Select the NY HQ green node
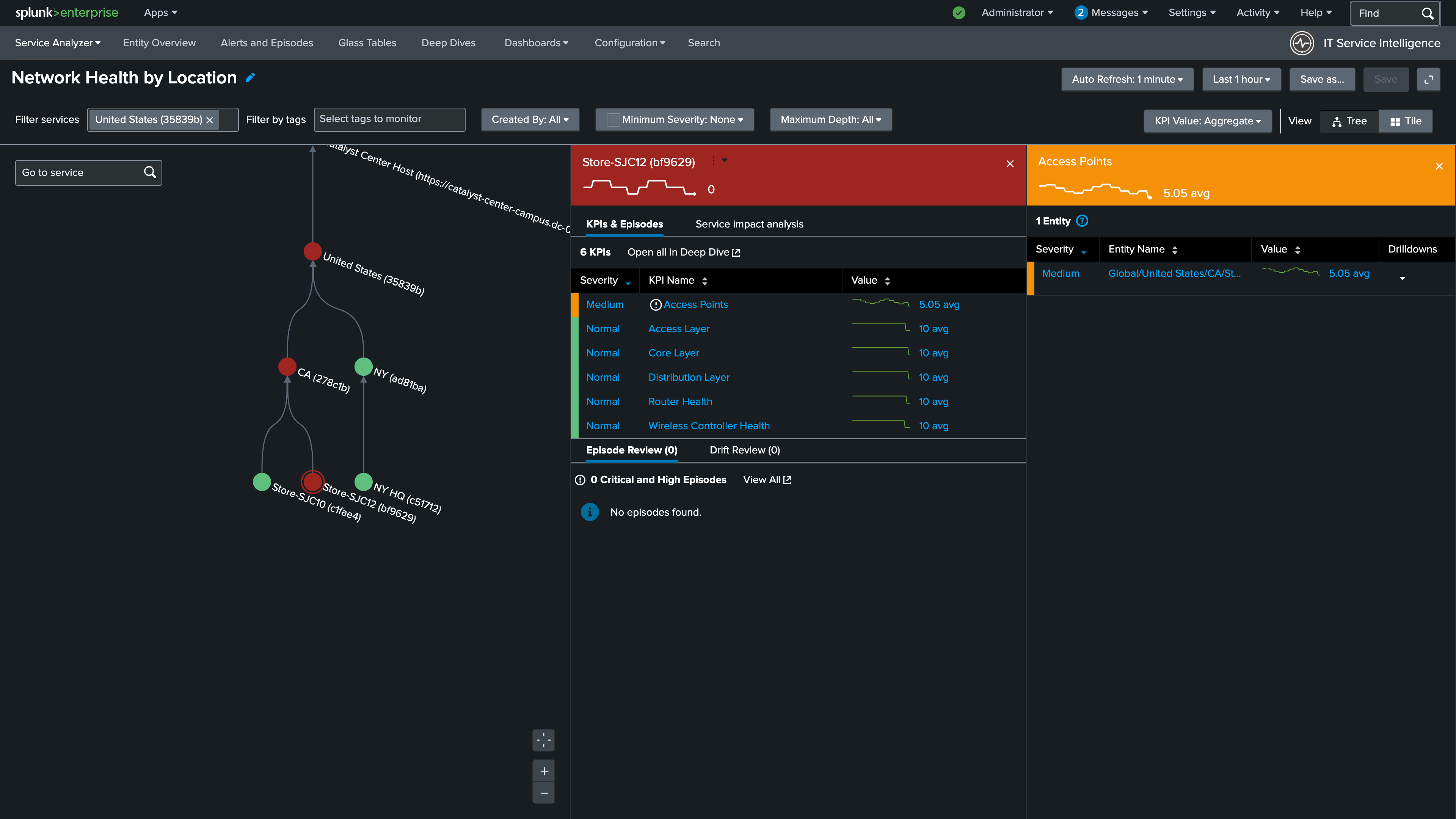Image resolution: width=1456 pixels, height=819 pixels. (364, 482)
